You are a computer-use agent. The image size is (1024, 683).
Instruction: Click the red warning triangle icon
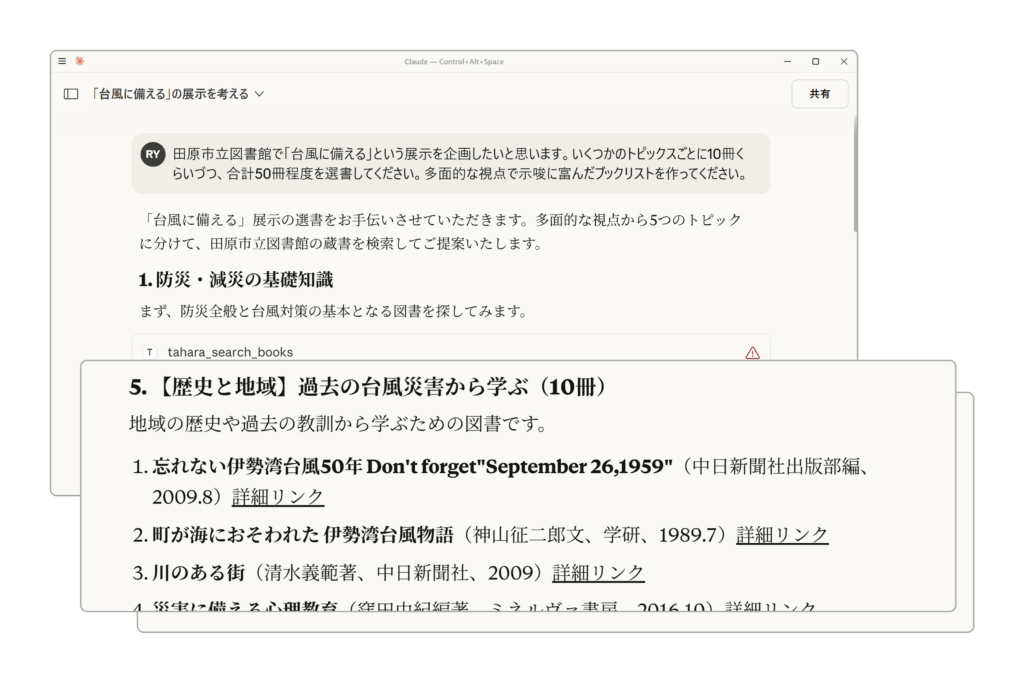(752, 352)
